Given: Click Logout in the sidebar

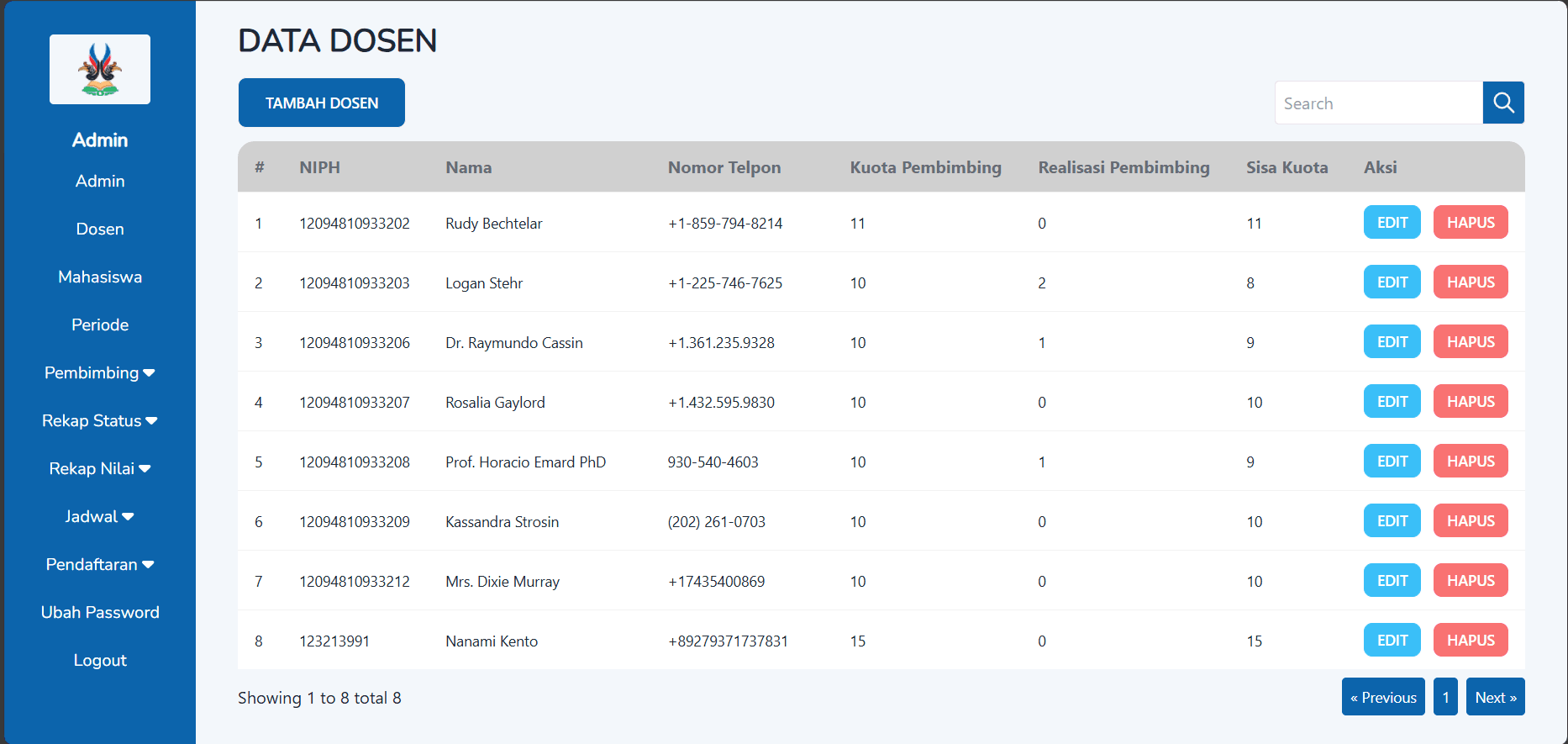Looking at the screenshot, I should click(x=100, y=660).
